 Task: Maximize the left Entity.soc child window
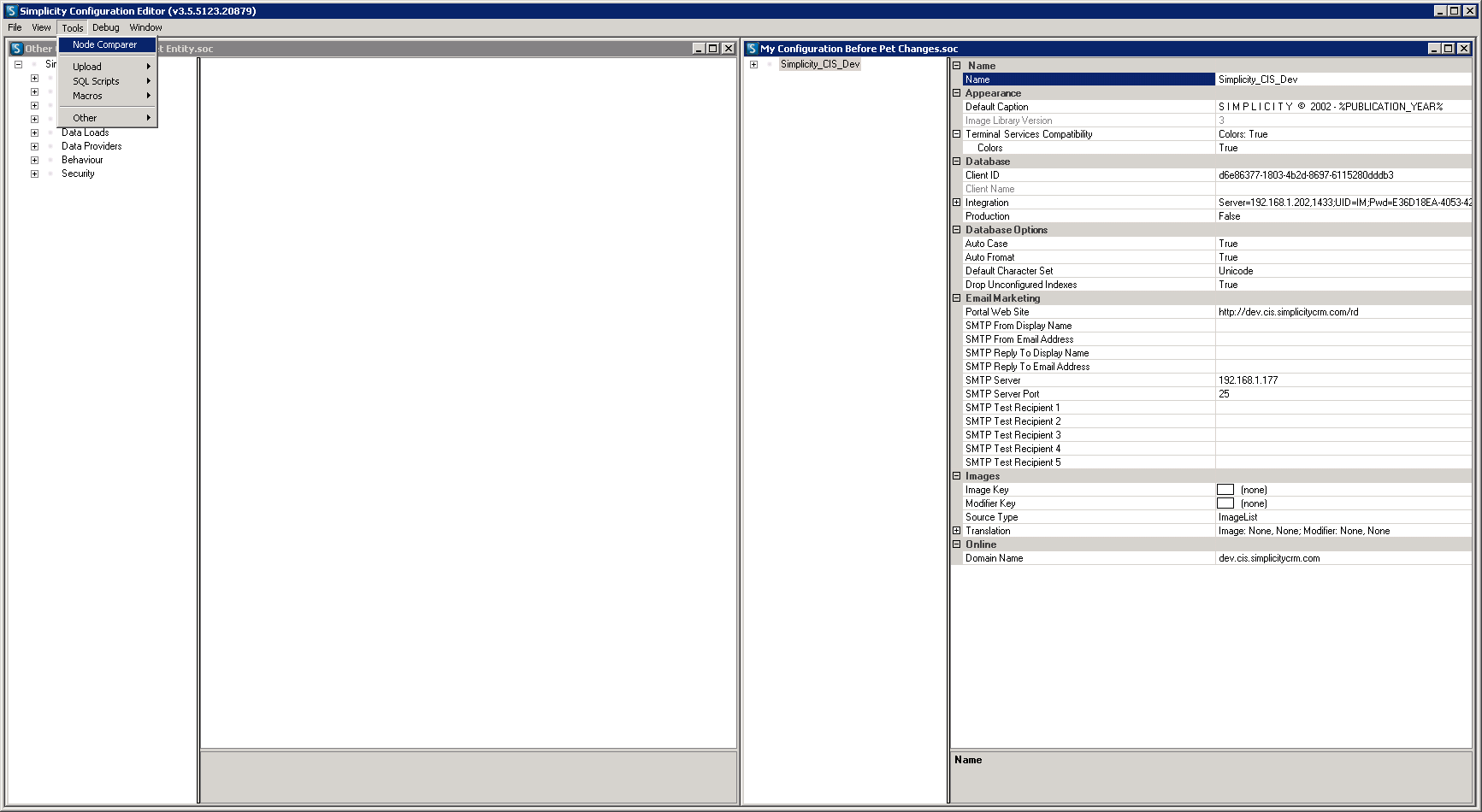point(712,49)
